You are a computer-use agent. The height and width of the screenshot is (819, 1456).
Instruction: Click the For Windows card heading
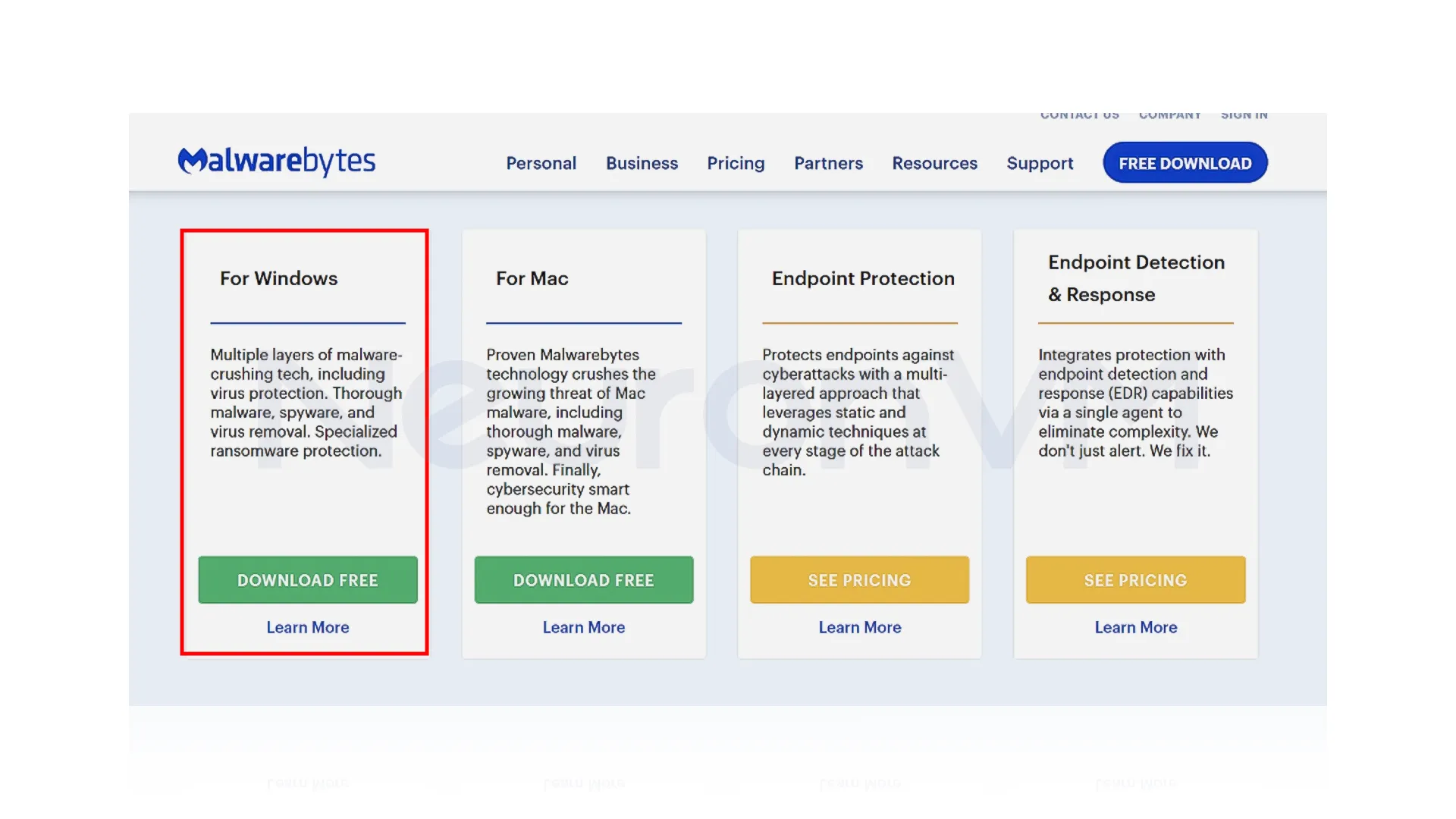coord(279,278)
